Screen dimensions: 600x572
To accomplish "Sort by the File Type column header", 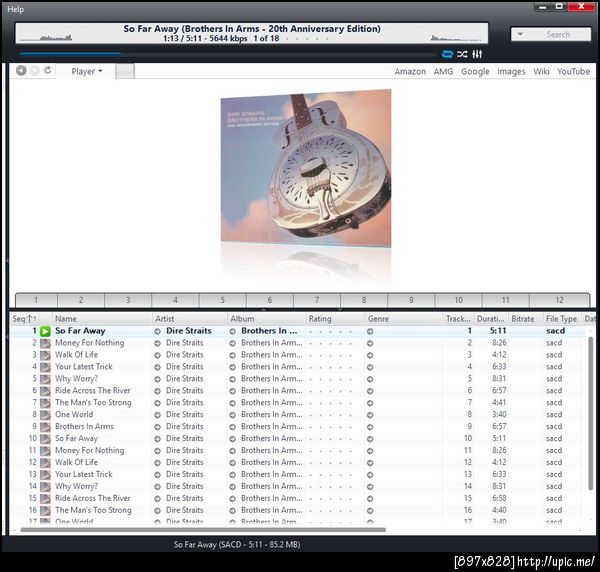I will (562, 319).
